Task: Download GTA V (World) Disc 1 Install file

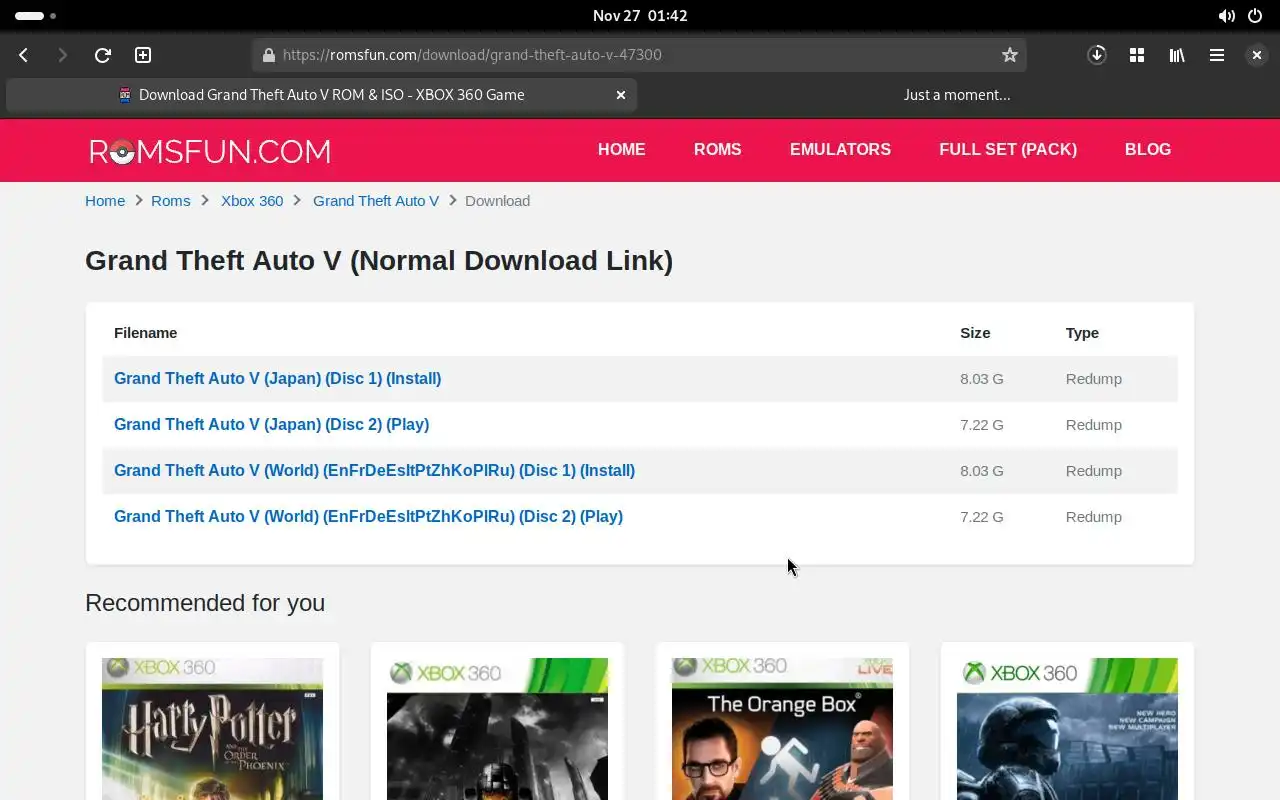Action: (x=375, y=471)
